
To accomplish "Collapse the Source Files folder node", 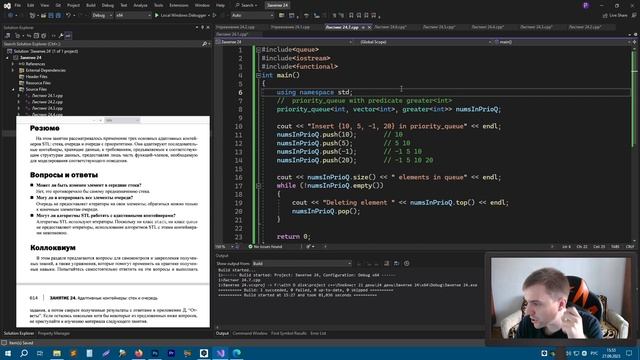I will coord(13,89).
